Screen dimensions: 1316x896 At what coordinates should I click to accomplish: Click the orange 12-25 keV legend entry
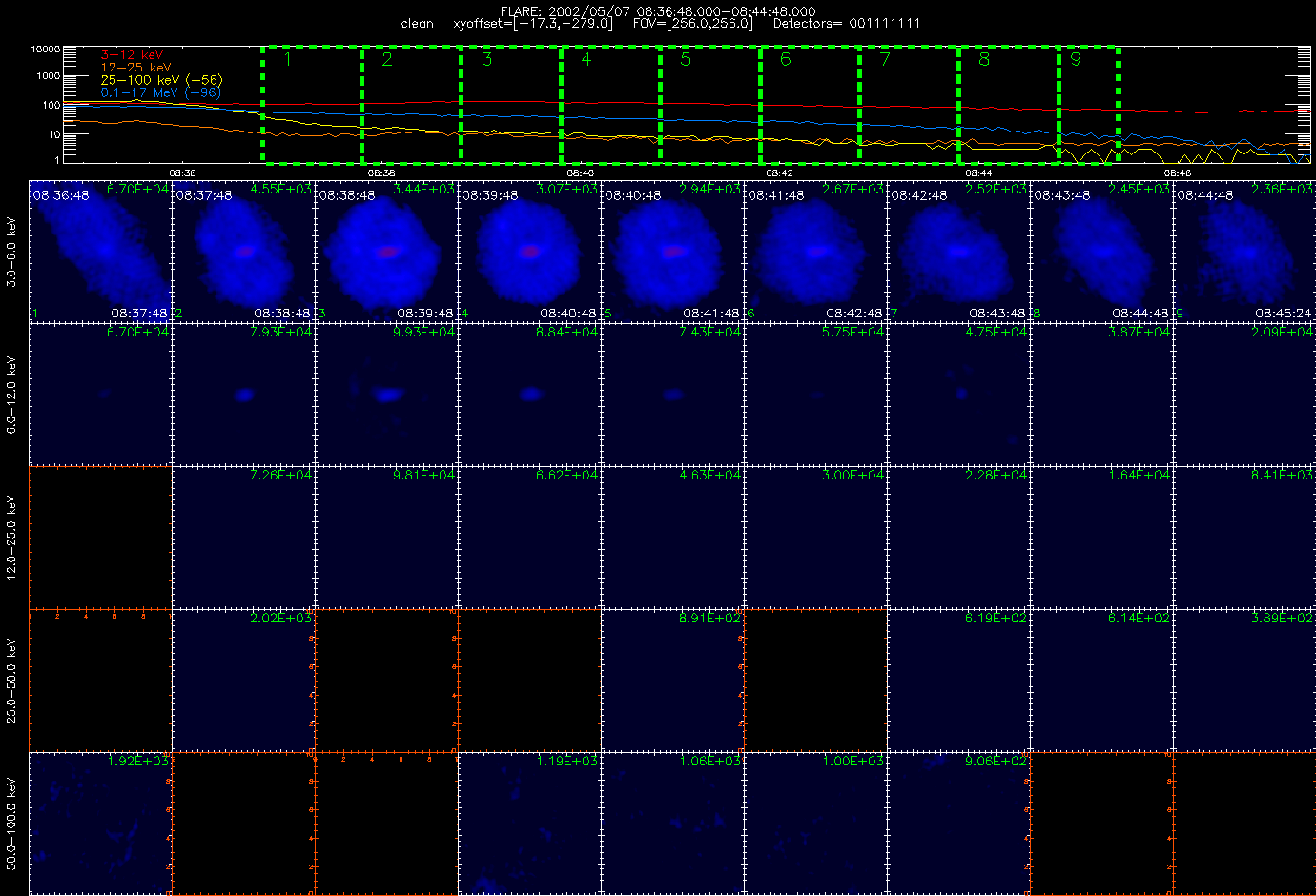(136, 68)
